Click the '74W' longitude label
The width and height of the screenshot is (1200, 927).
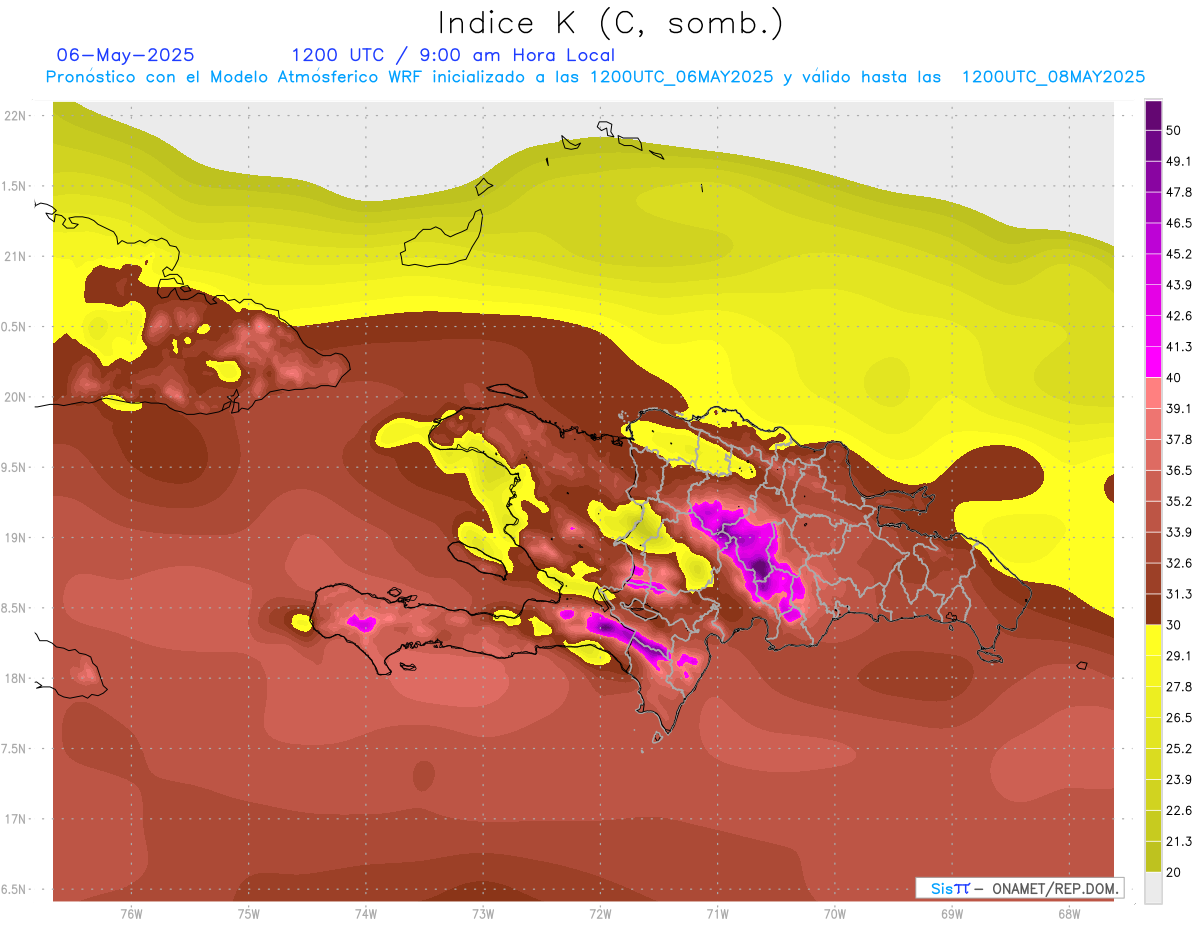click(366, 913)
